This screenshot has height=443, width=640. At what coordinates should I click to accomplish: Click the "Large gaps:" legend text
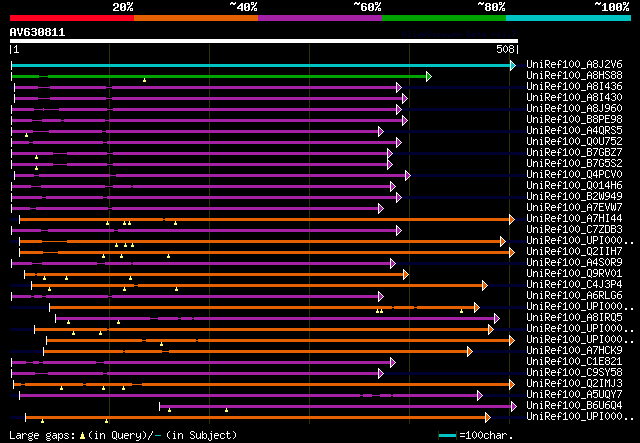(x=42, y=436)
